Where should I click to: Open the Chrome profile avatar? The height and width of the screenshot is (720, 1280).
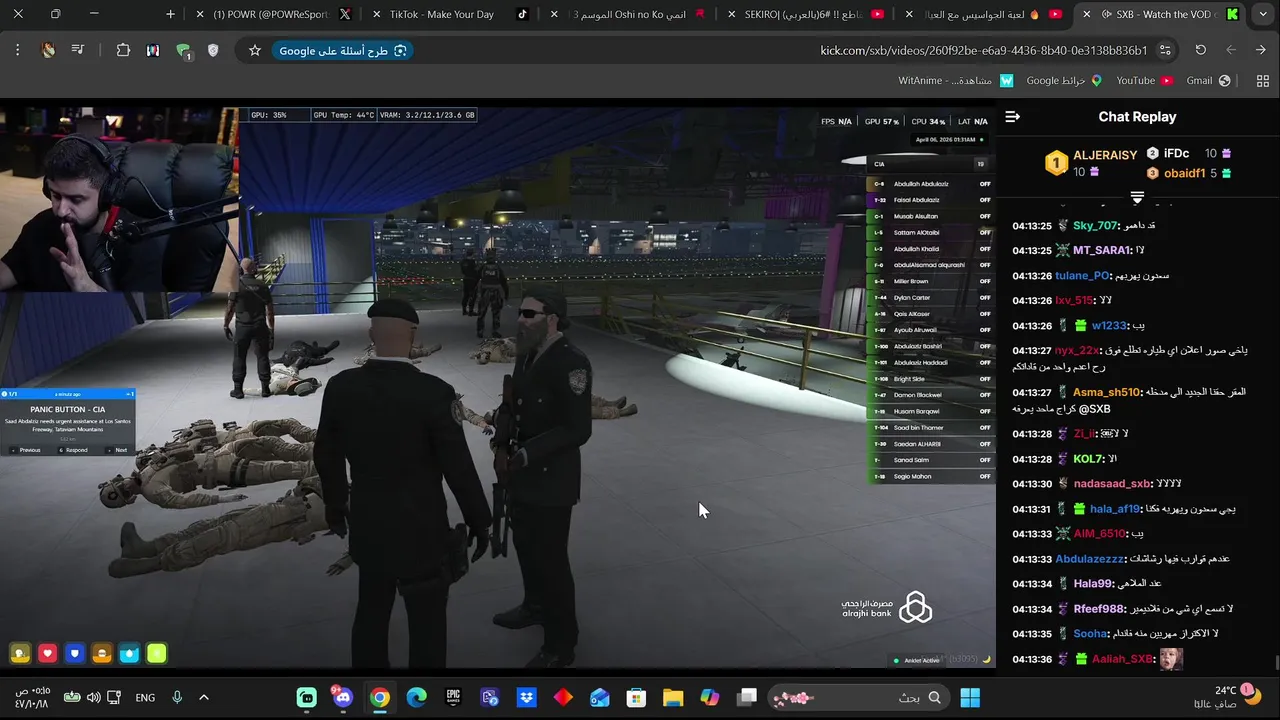coord(48,50)
